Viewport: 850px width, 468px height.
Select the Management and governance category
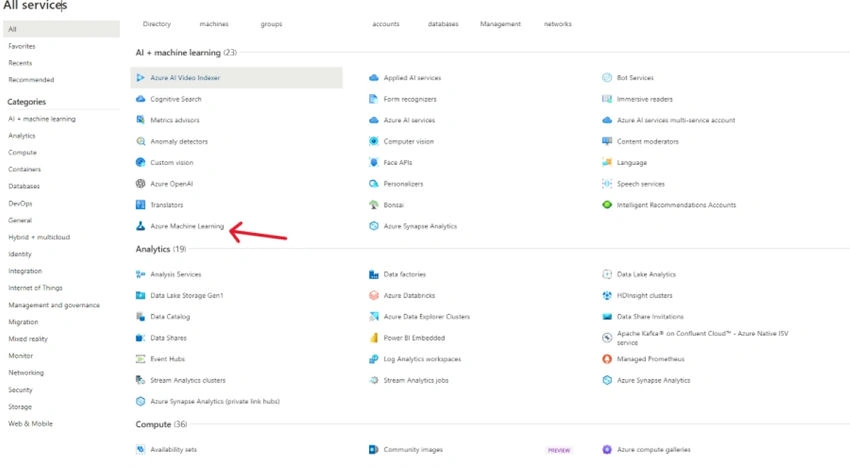click(x=54, y=305)
